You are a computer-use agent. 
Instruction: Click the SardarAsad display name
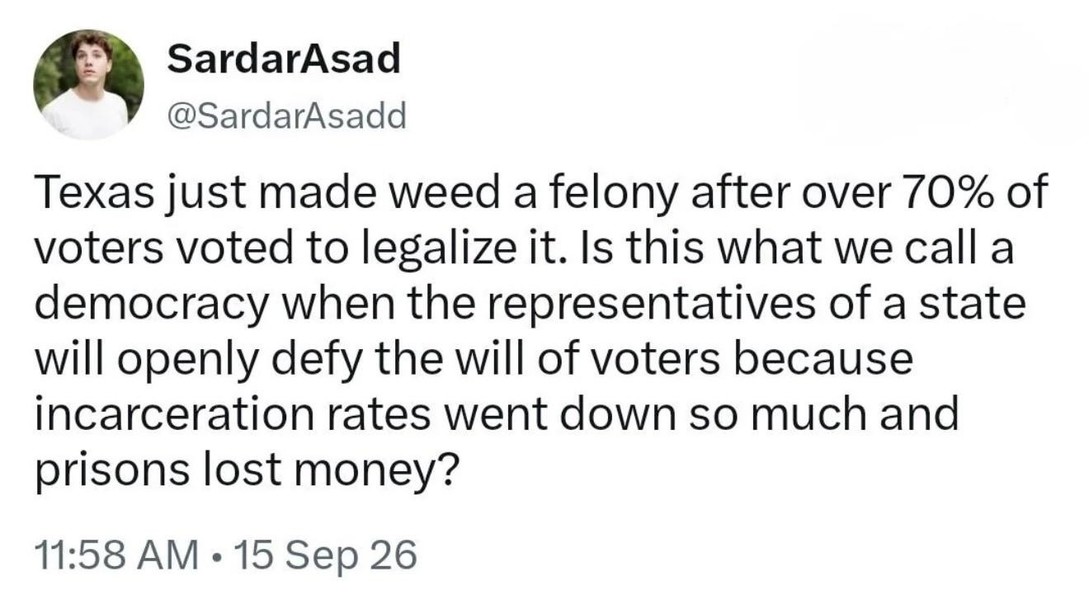[283, 58]
